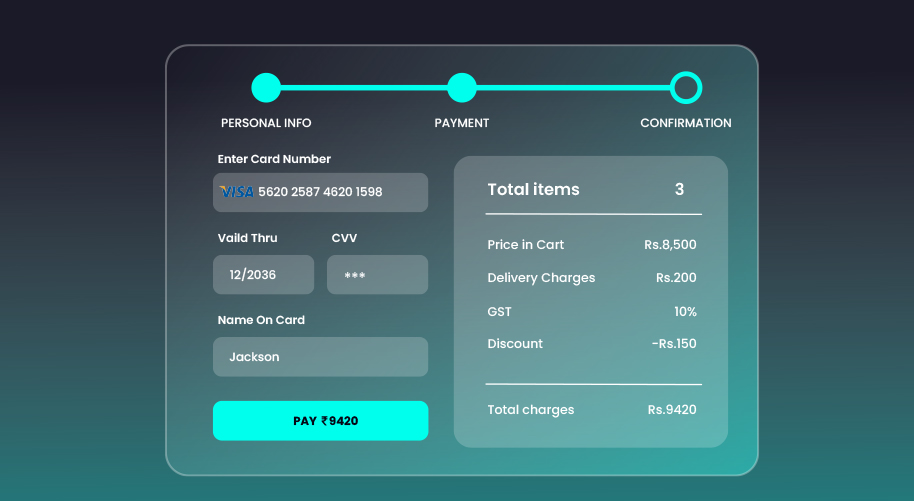The image size is (914, 501).
Task: Click the Total charges amount Rs.9420
Action: coord(672,410)
